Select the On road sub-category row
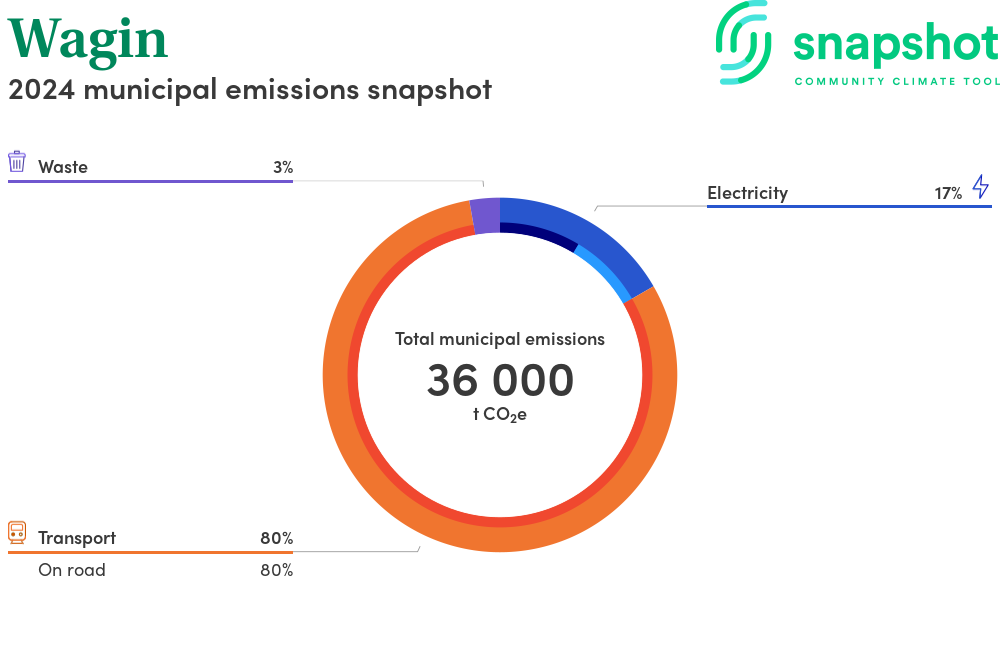 pyautogui.click(x=150, y=570)
